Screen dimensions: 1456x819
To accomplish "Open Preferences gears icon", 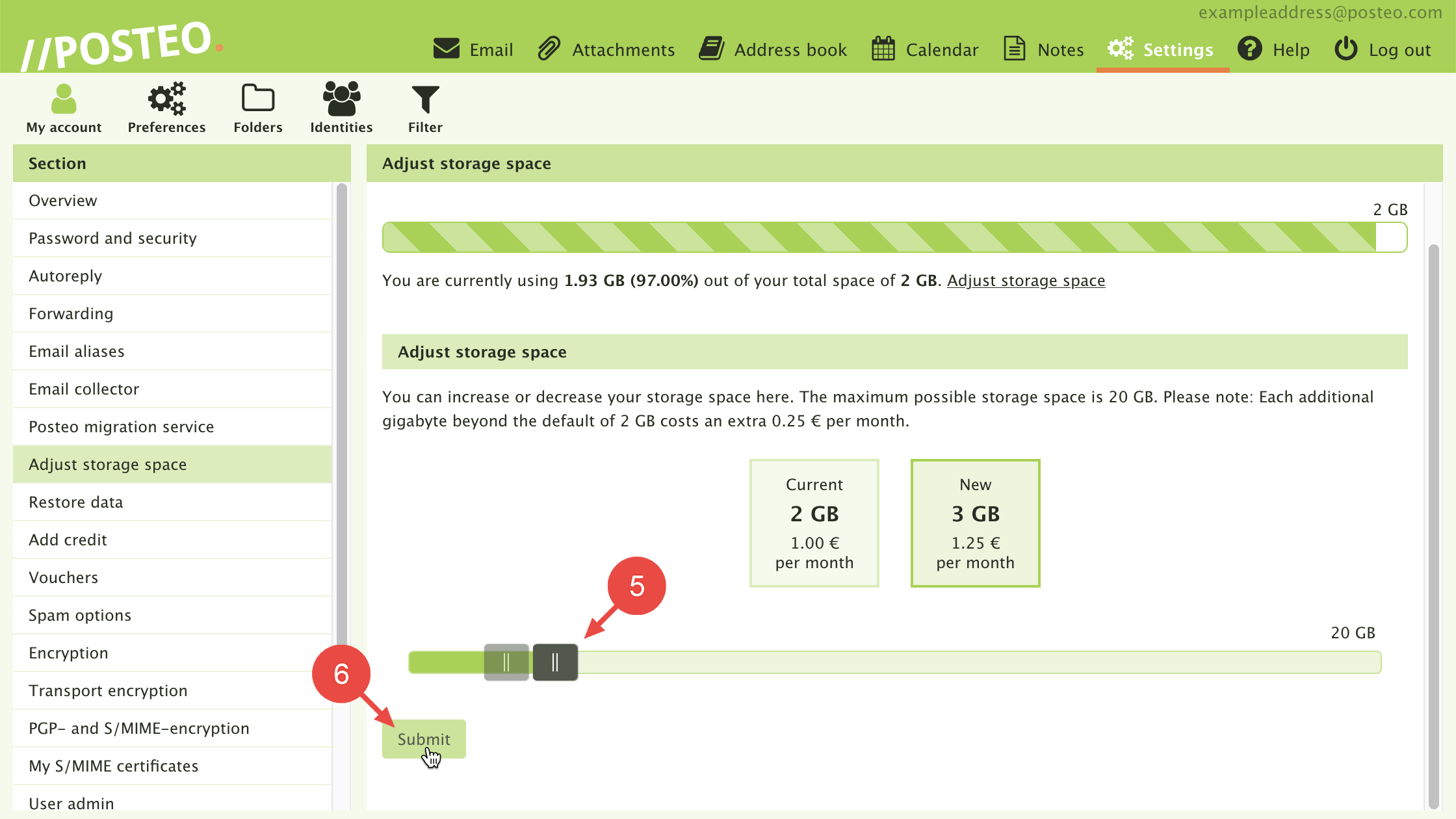I will tap(166, 99).
